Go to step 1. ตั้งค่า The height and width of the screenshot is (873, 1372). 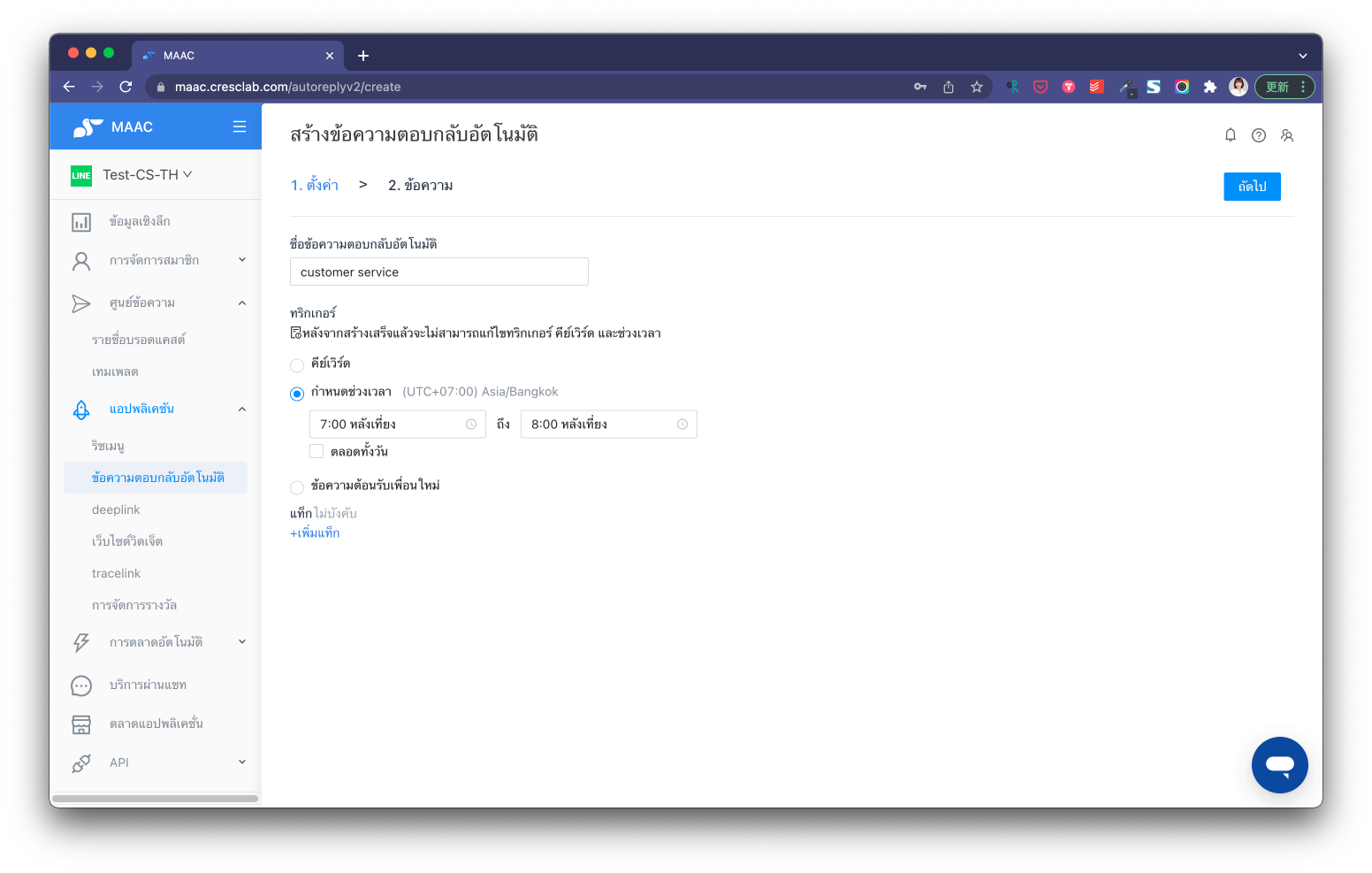click(315, 185)
